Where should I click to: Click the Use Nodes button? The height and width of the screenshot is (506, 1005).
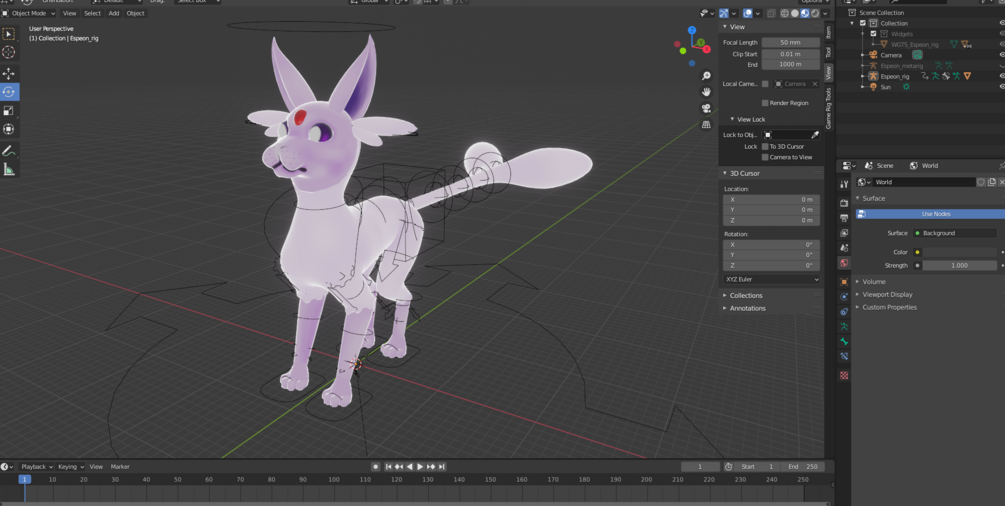pyautogui.click(x=930, y=214)
